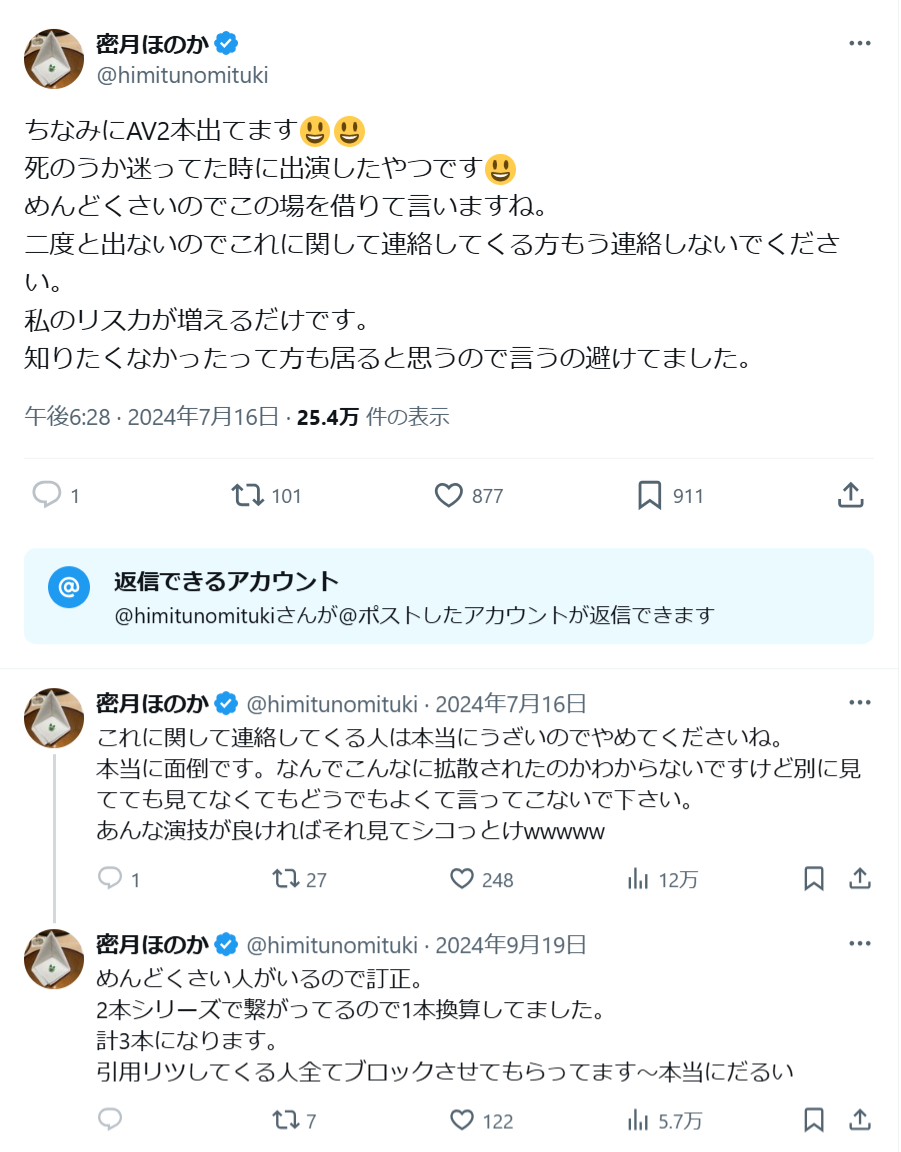View analytics showing 12万 views
This screenshot has height=1152, width=901.
point(637,879)
